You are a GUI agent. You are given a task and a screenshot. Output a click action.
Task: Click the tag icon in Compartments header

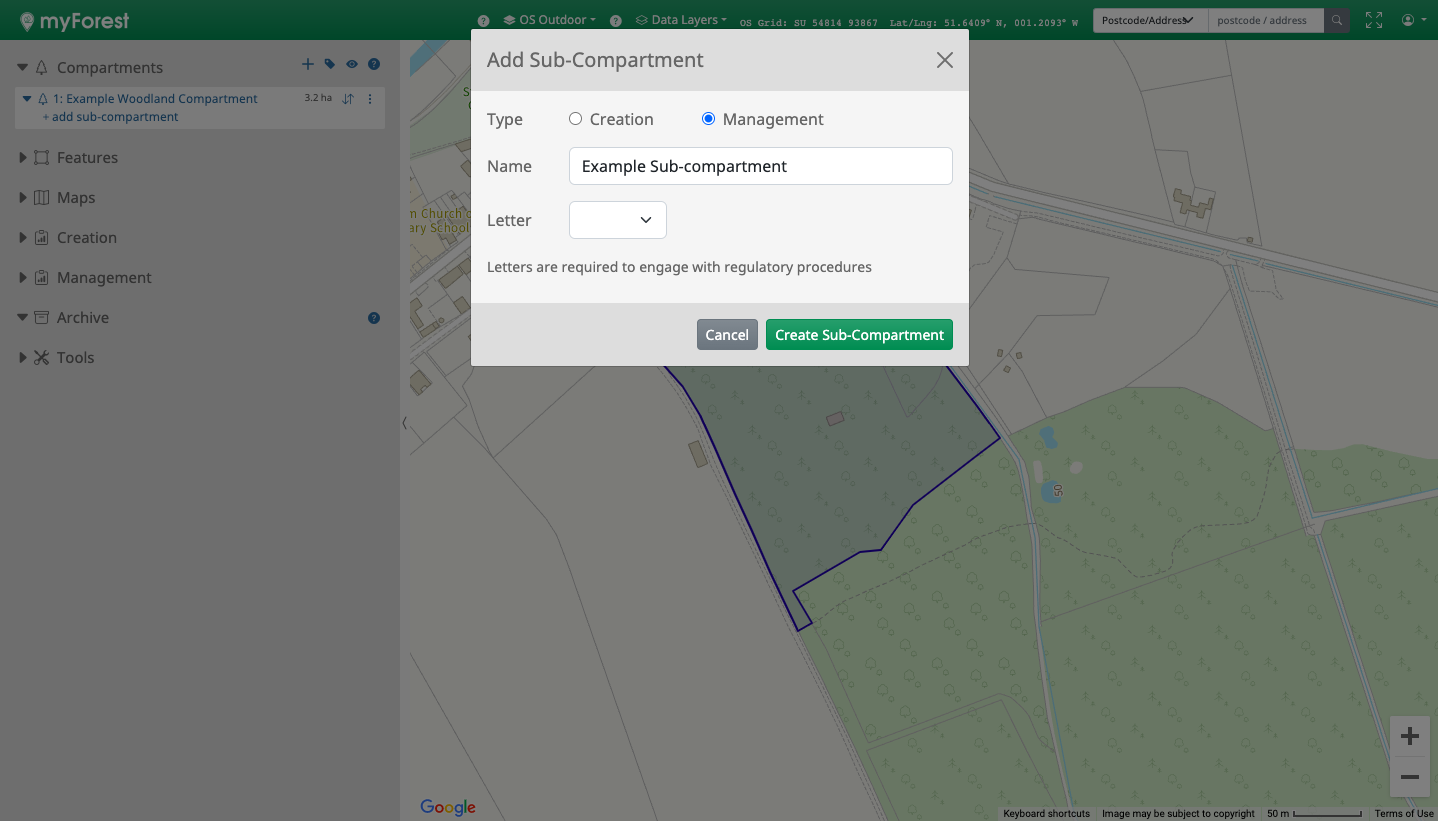coord(330,65)
